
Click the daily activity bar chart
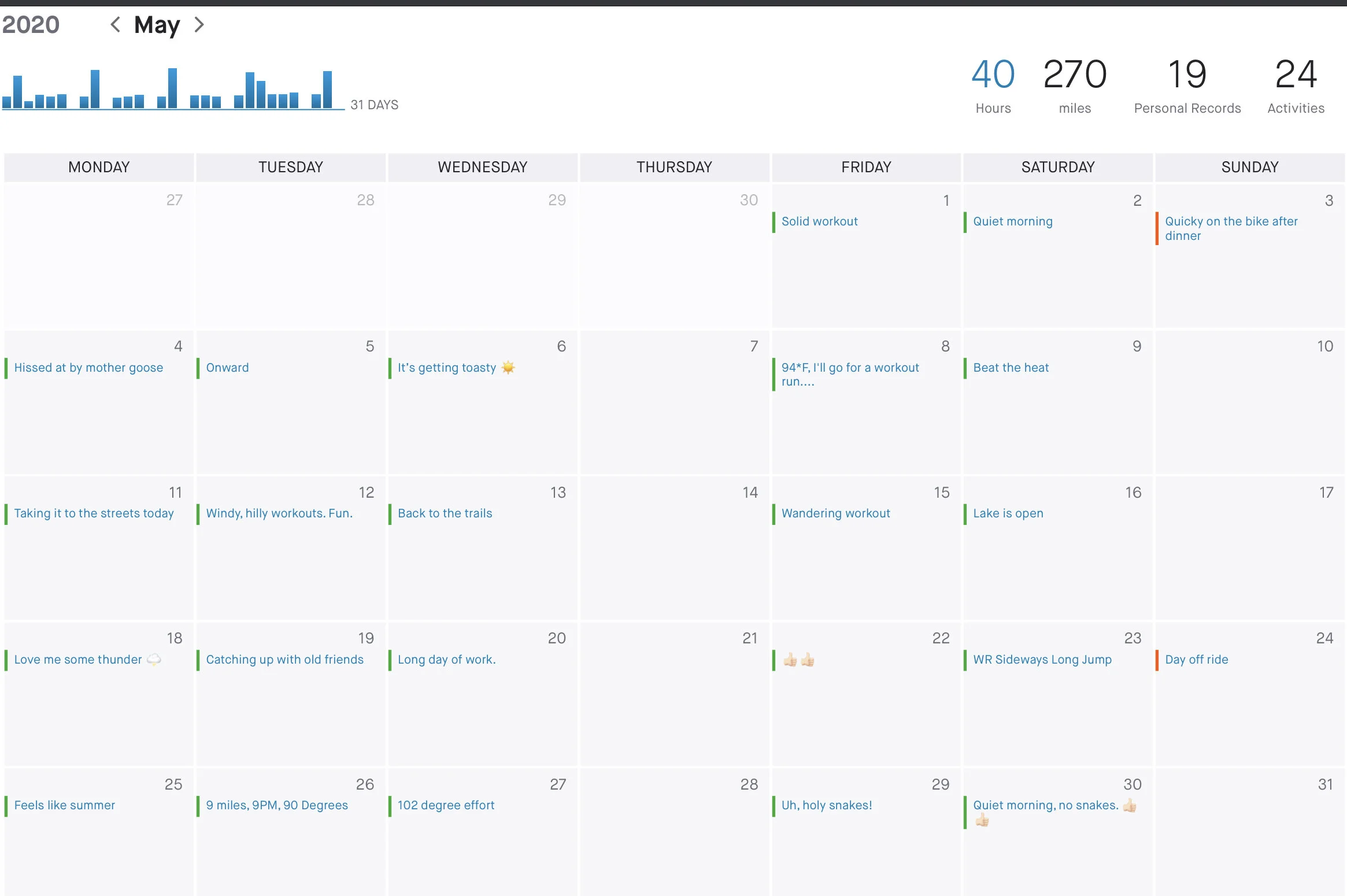click(x=172, y=90)
